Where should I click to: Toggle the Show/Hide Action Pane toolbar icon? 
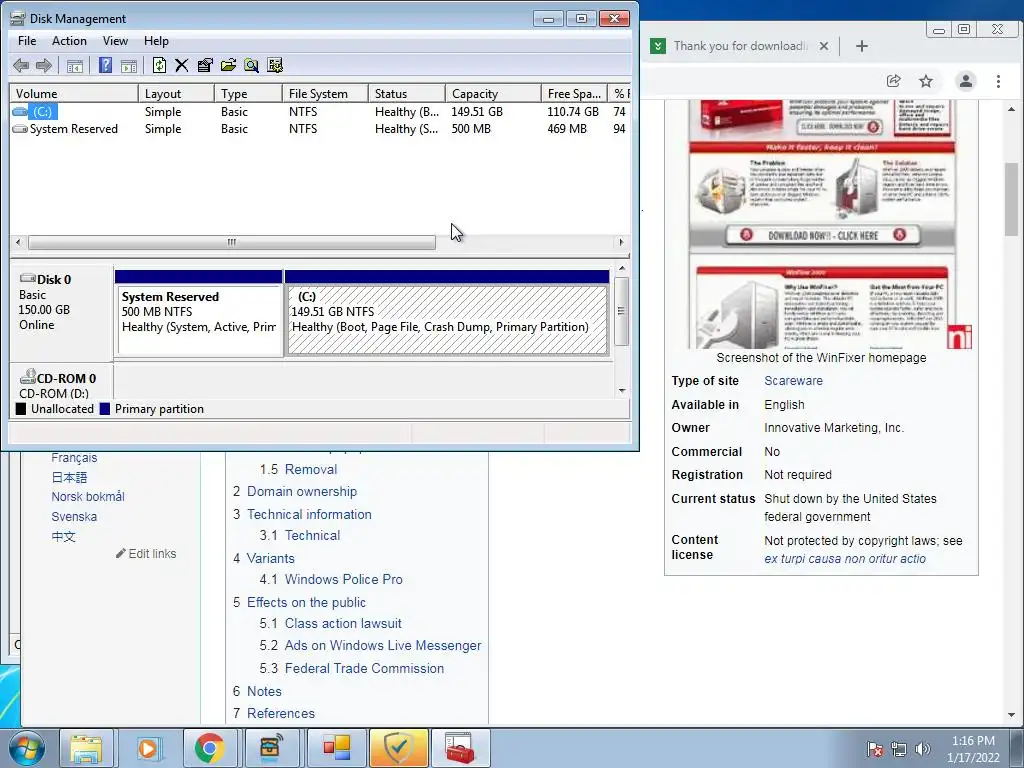129,65
